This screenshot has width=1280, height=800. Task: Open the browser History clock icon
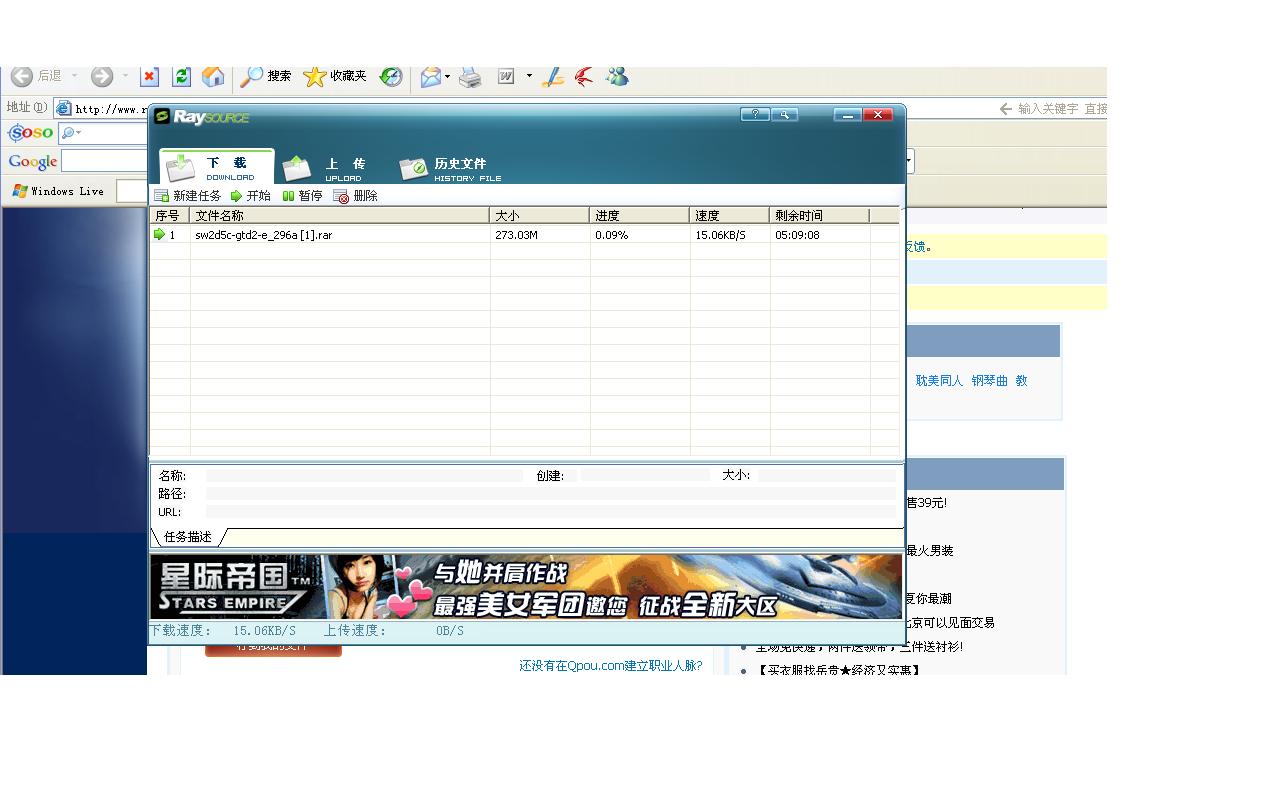[391, 77]
